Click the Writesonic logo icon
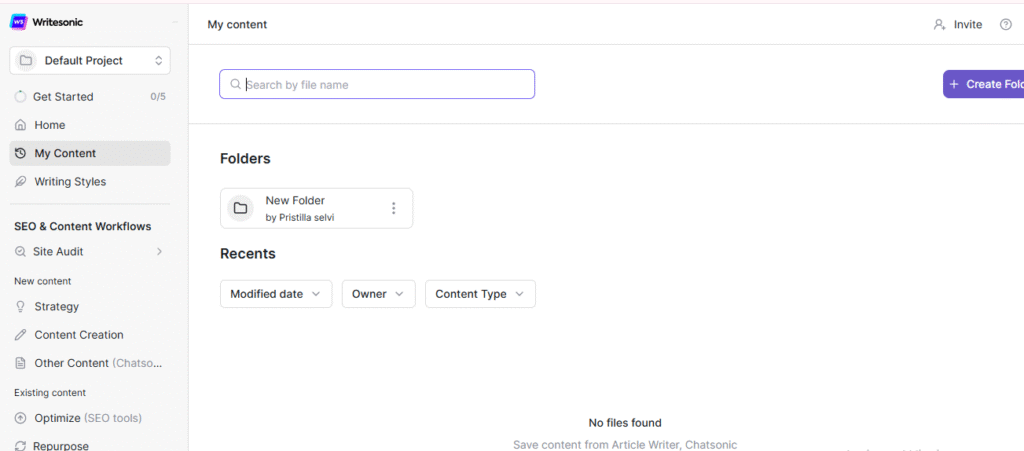1024x451 pixels. click(18, 22)
